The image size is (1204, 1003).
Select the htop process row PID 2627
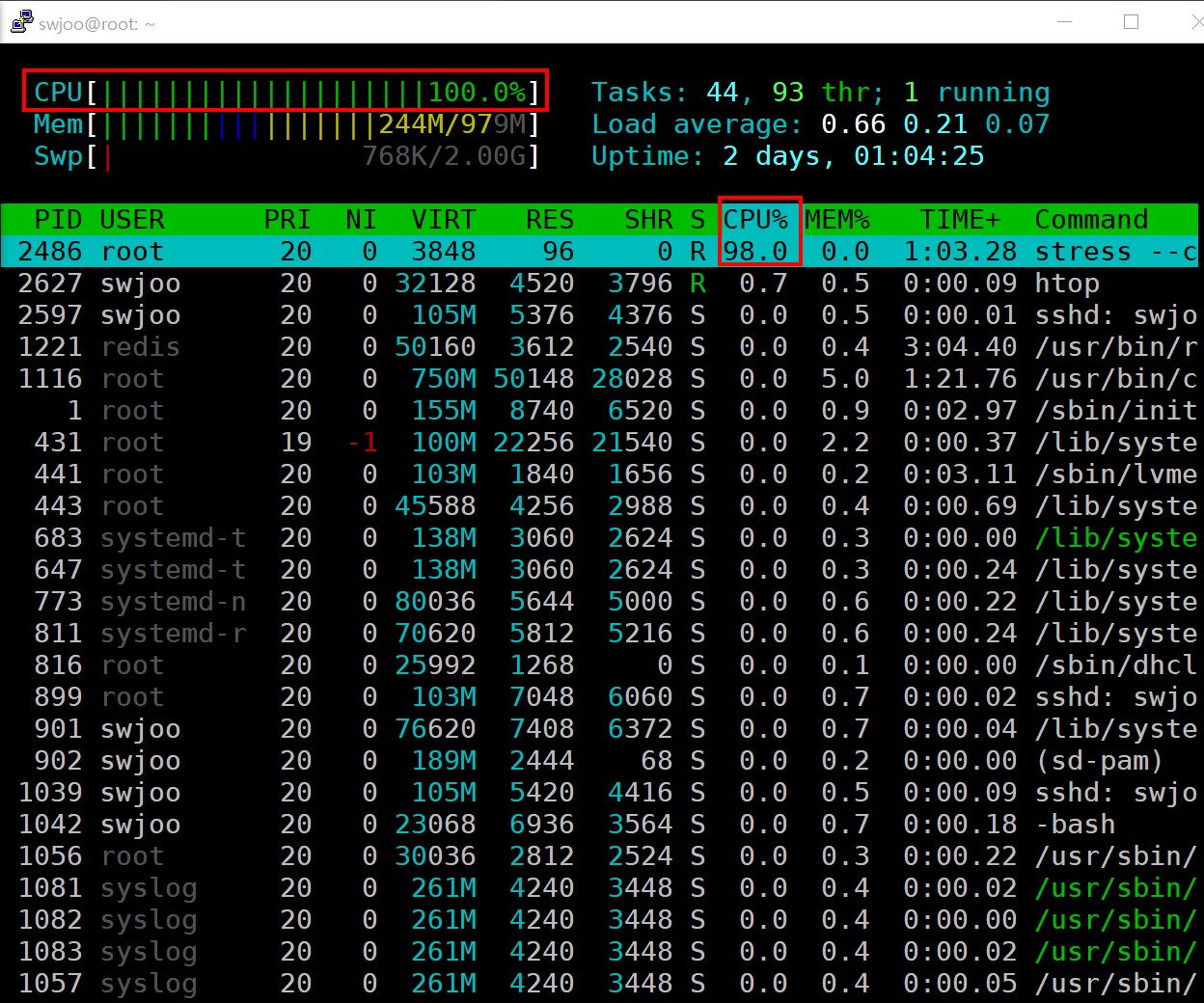[x=599, y=283]
